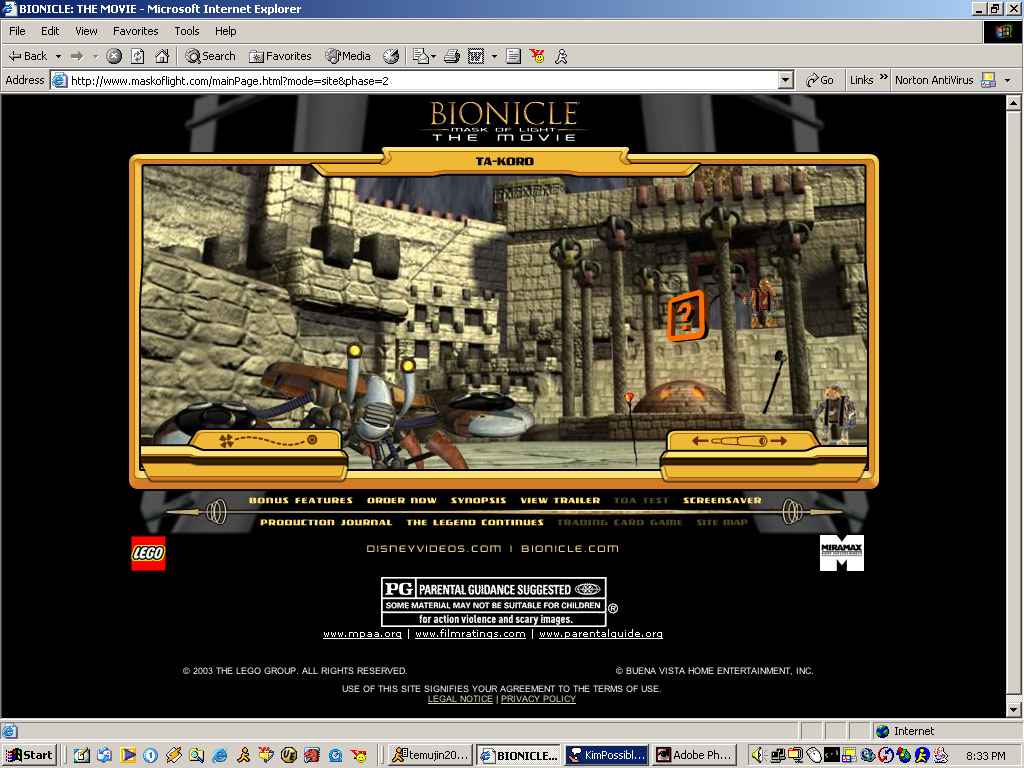Click the vertical scrollbar up arrow
Screen dimensions: 1024x768
(x=1013, y=103)
